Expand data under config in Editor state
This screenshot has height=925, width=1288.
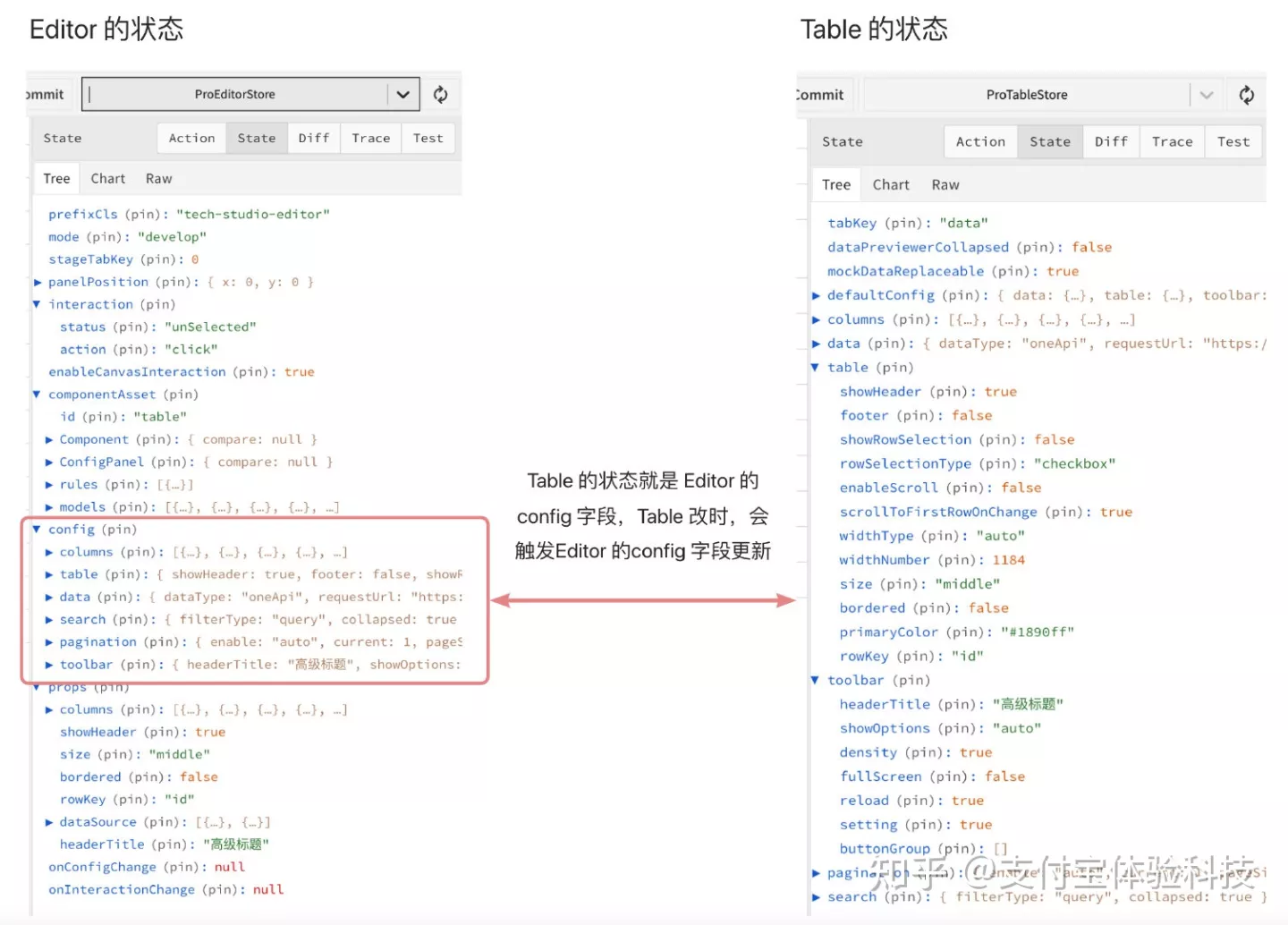coord(49,597)
